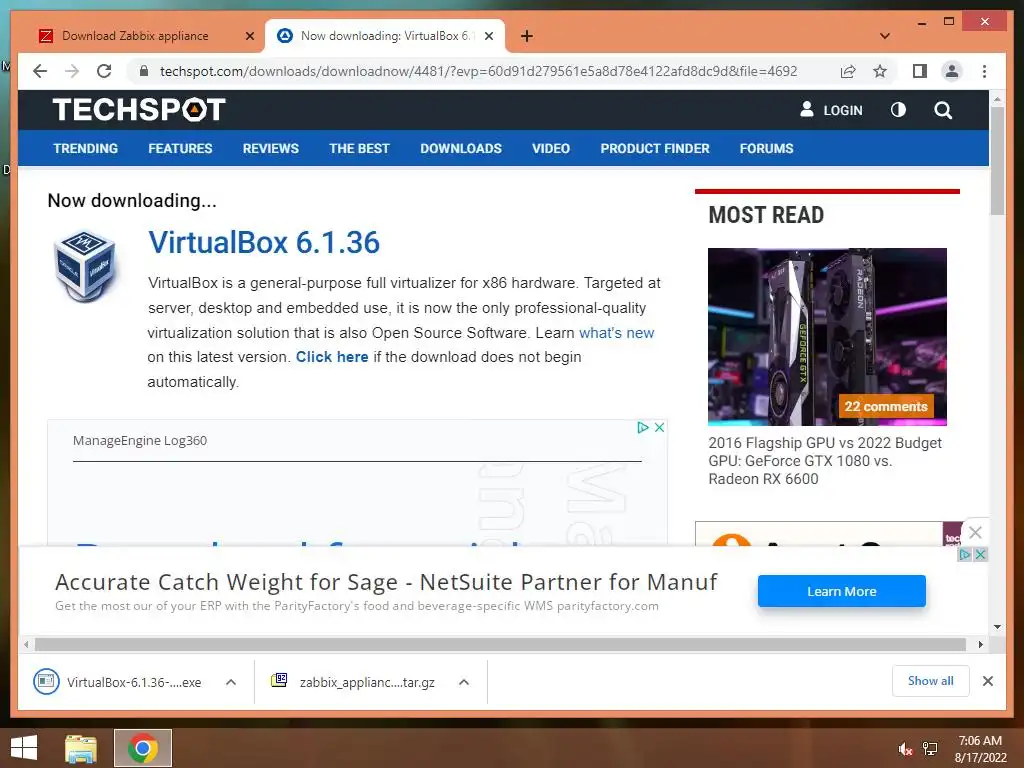Open the DOWNLOADS menu item
The width and height of the screenshot is (1024, 768).
pyautogui.click(x=461, y=148)
